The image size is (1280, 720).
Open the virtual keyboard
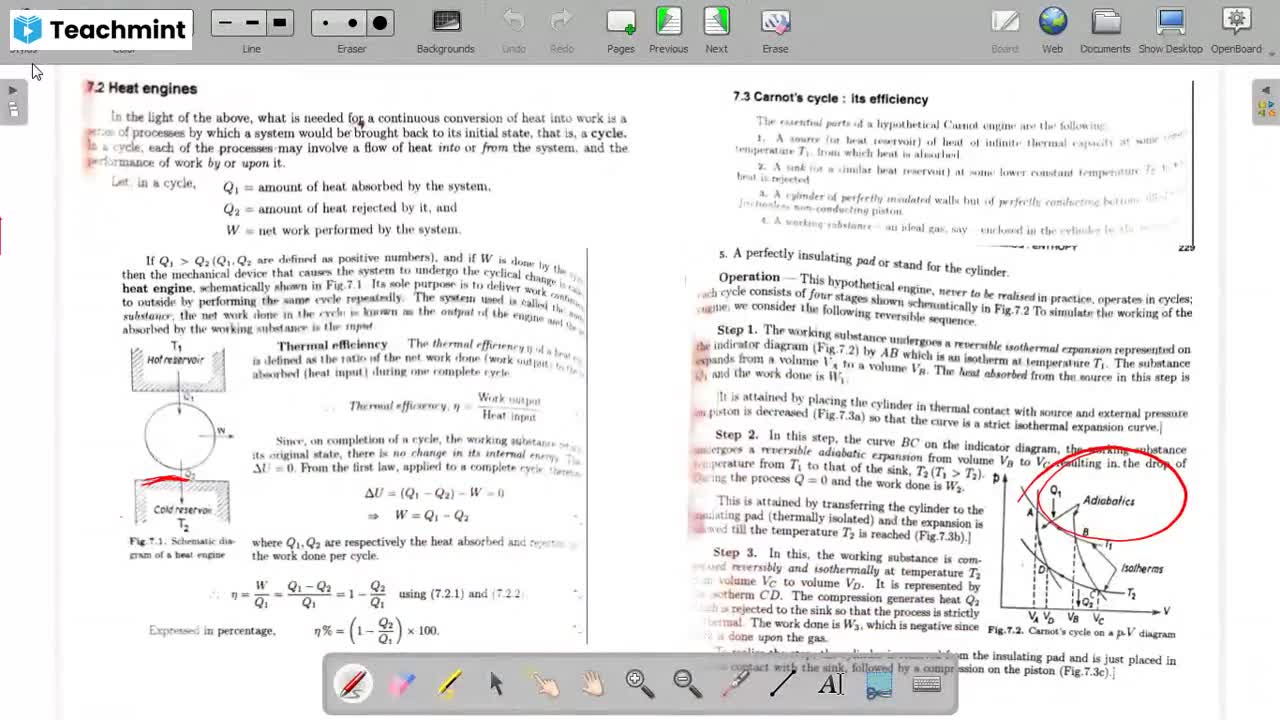927,684
